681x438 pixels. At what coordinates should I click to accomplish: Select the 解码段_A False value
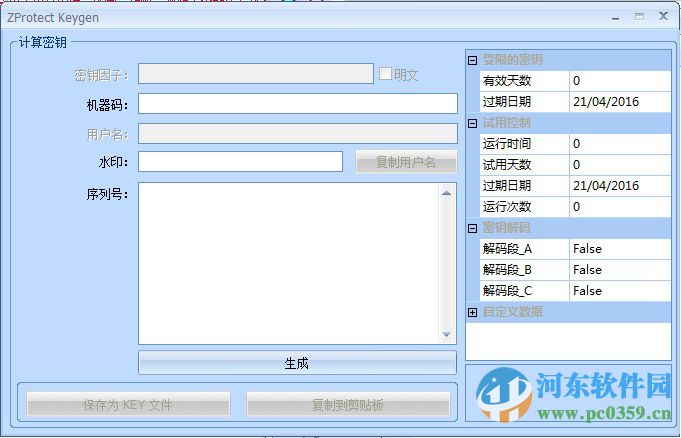coord(620,249)
